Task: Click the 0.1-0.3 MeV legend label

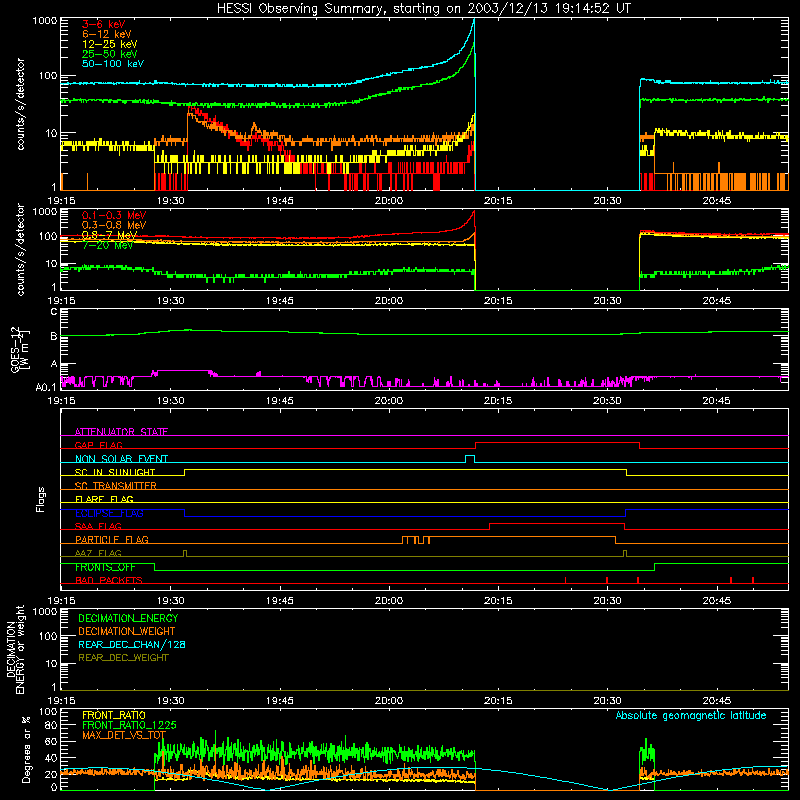Action: (x=114, y=215)
